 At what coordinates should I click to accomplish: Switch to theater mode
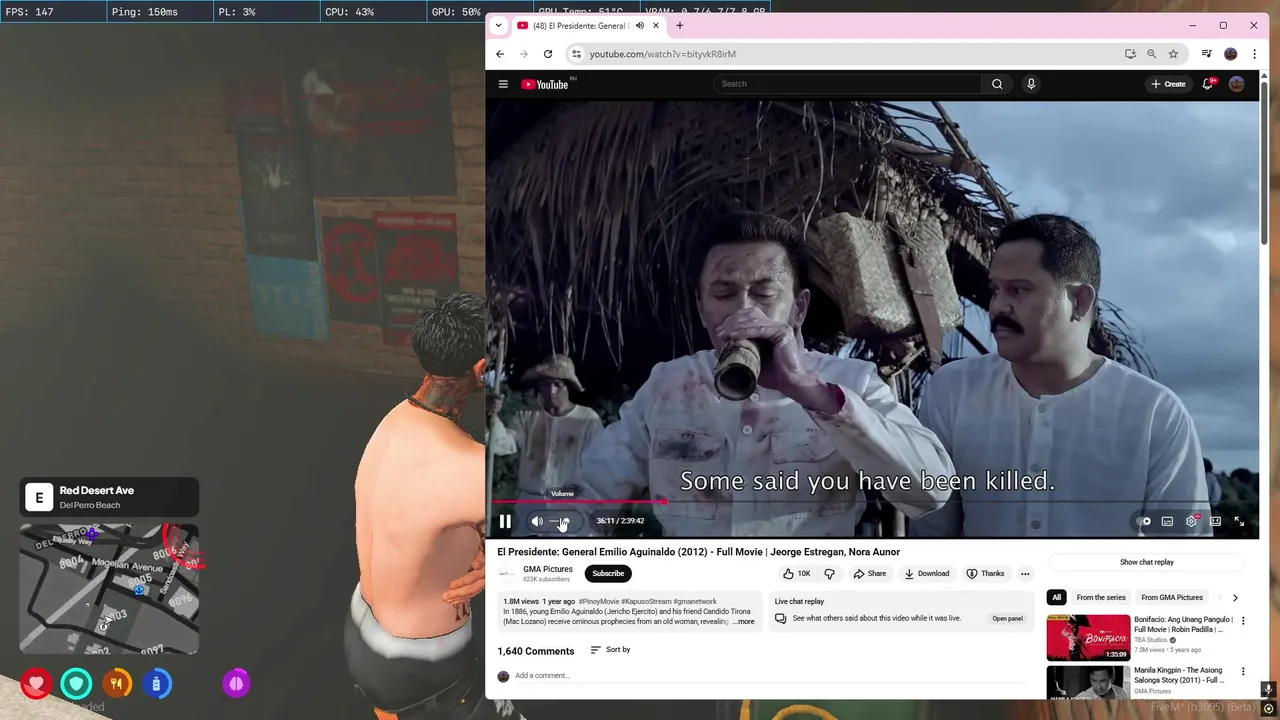pyautogui.click(x=1215, y=521)
